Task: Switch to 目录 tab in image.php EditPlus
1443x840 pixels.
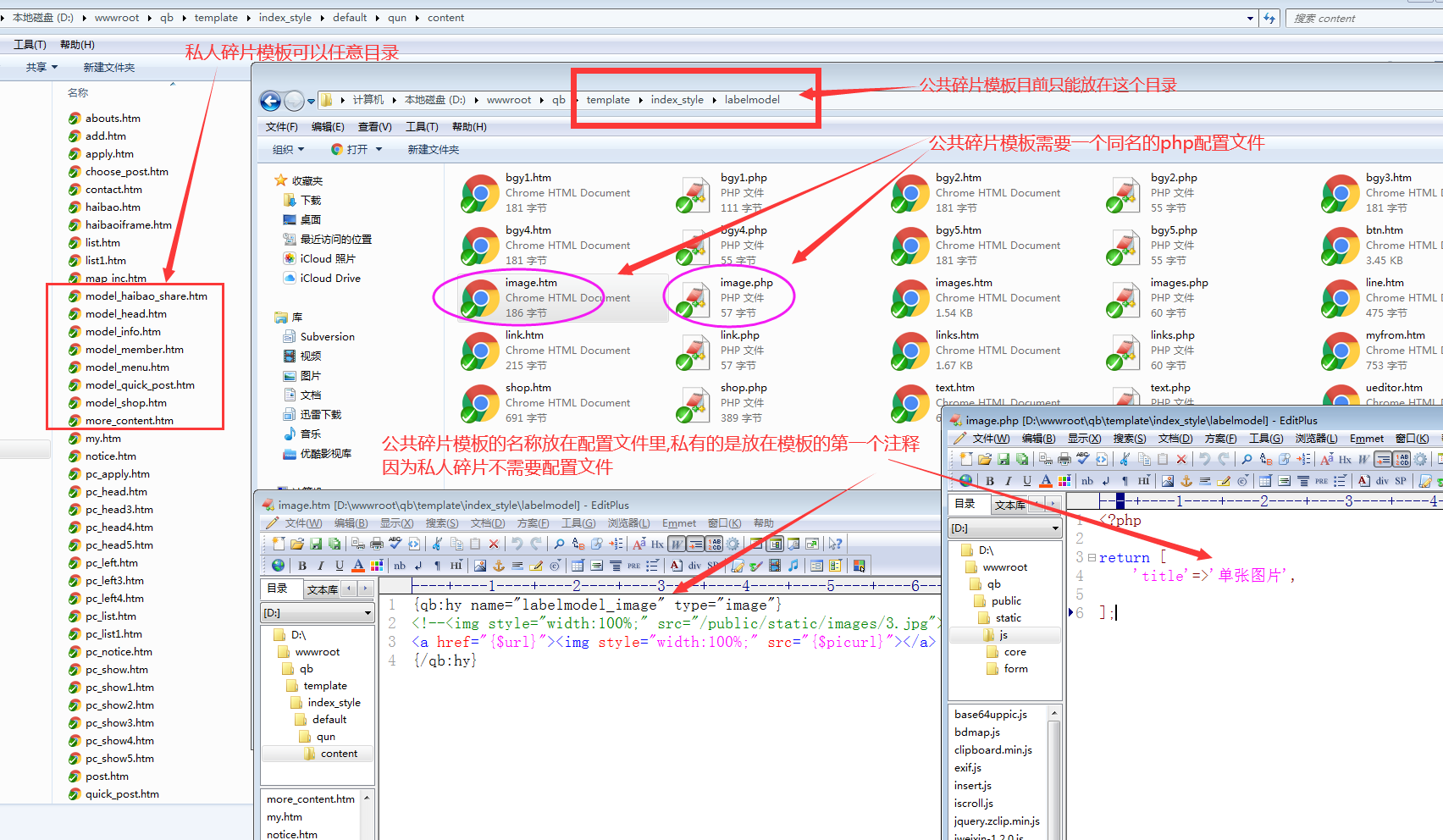Action: coord(965,504)
